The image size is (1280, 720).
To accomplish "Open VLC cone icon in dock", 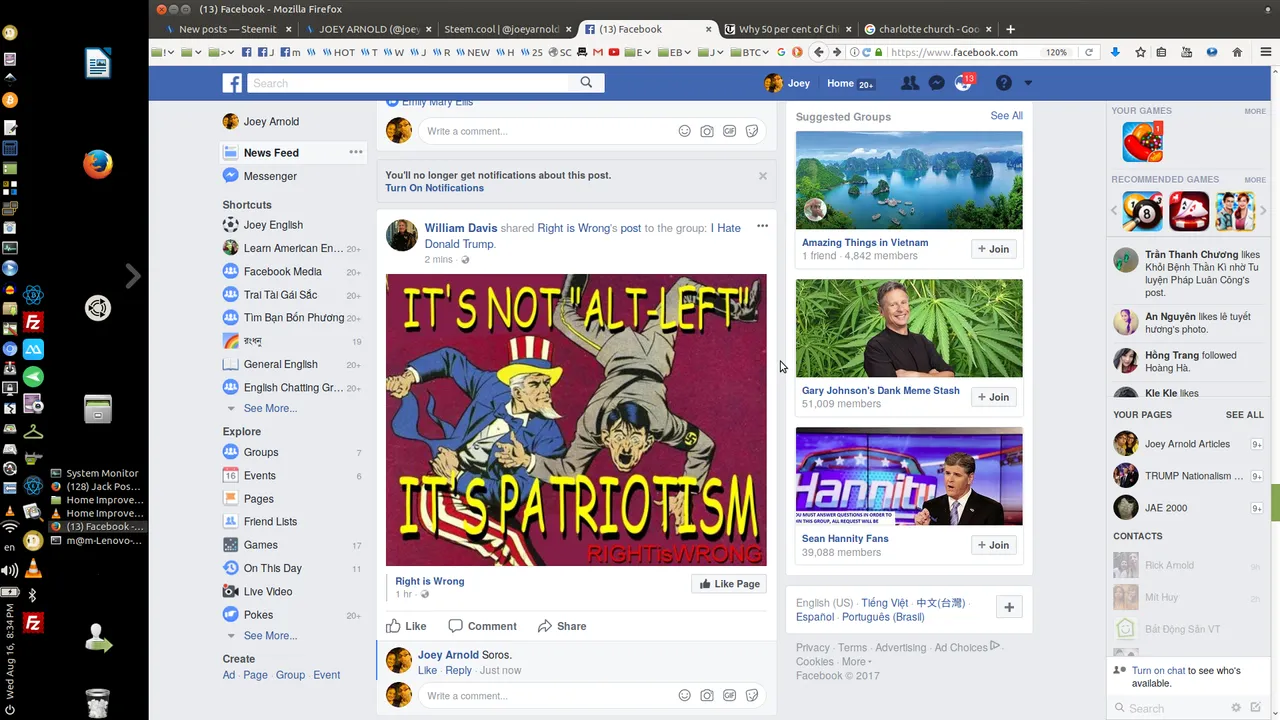I will (x=33, y=570).
